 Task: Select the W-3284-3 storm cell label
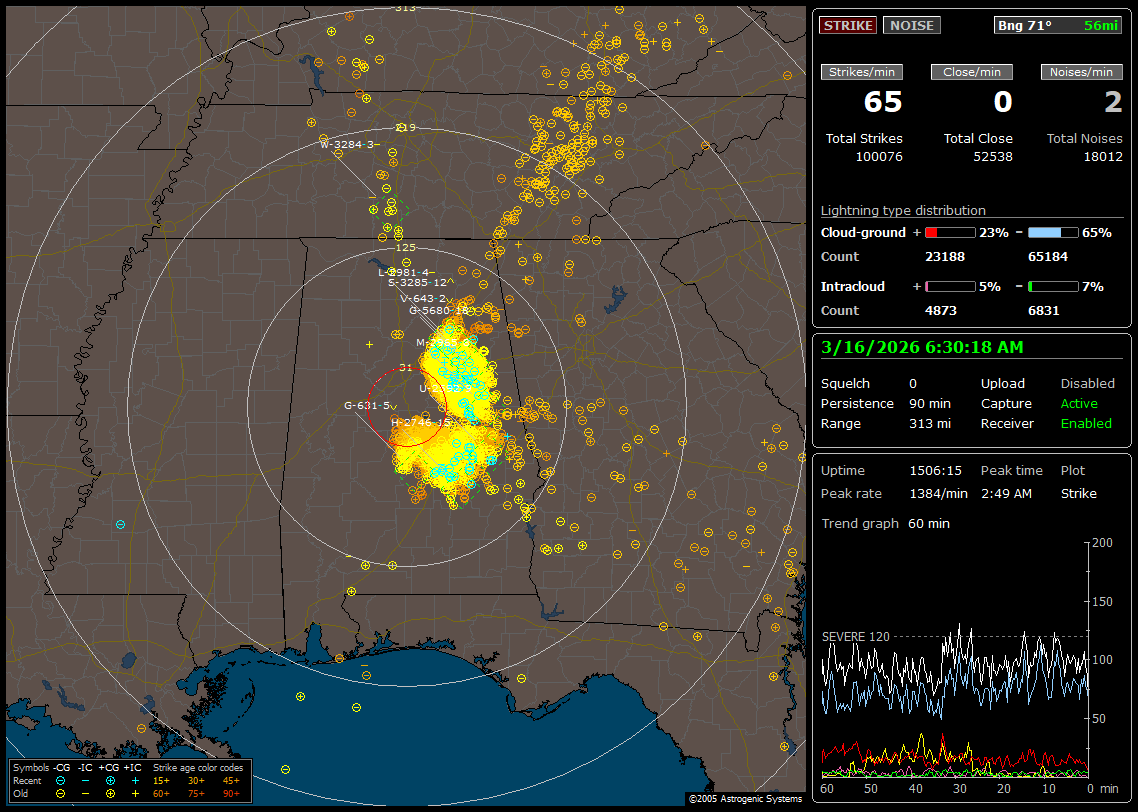pyautogui.click(x=350, y=144)
